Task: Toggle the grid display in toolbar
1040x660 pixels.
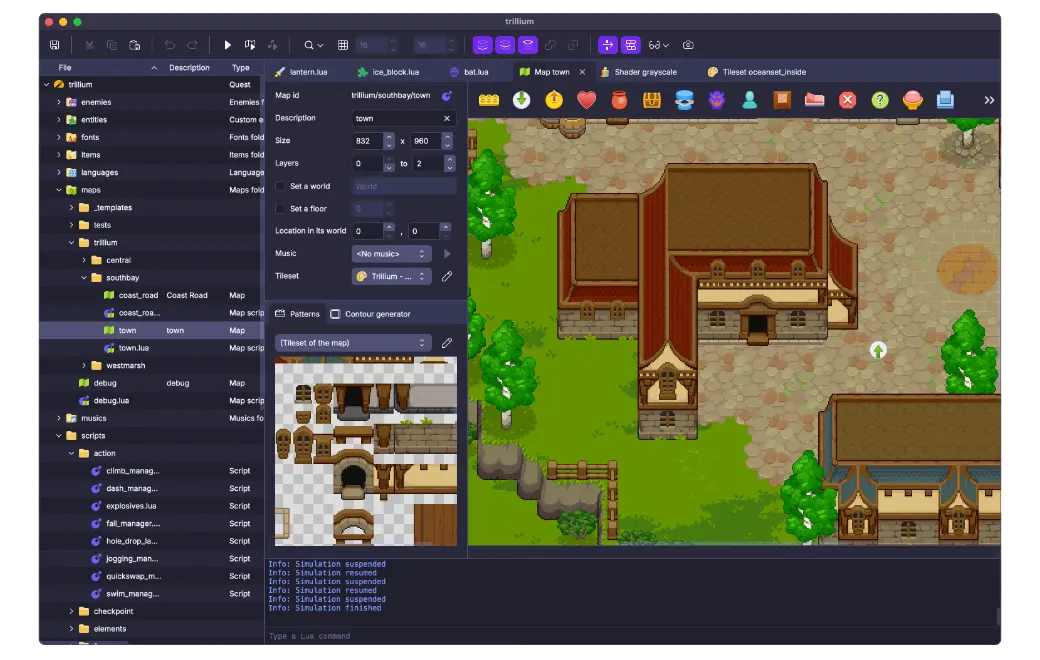Action: pyautogui.click(x=343, y=45)
